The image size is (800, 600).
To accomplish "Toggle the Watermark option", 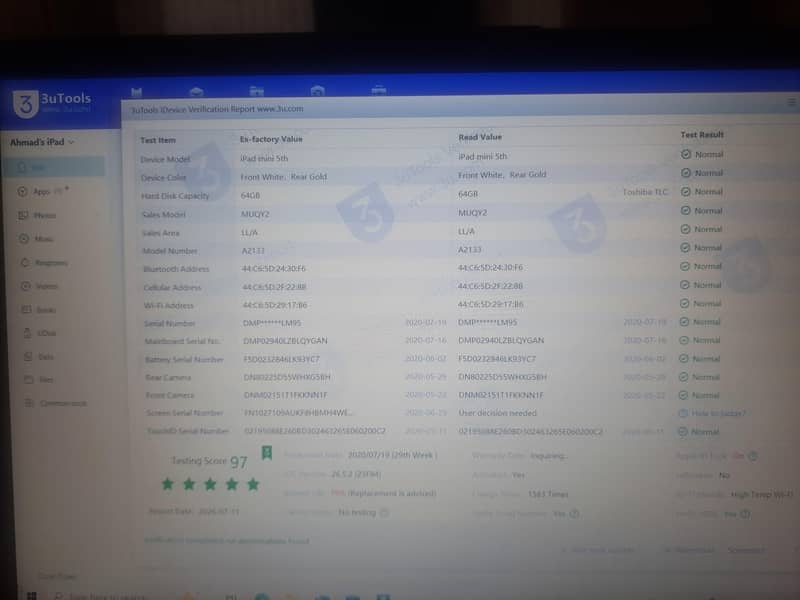I will 690,550.
